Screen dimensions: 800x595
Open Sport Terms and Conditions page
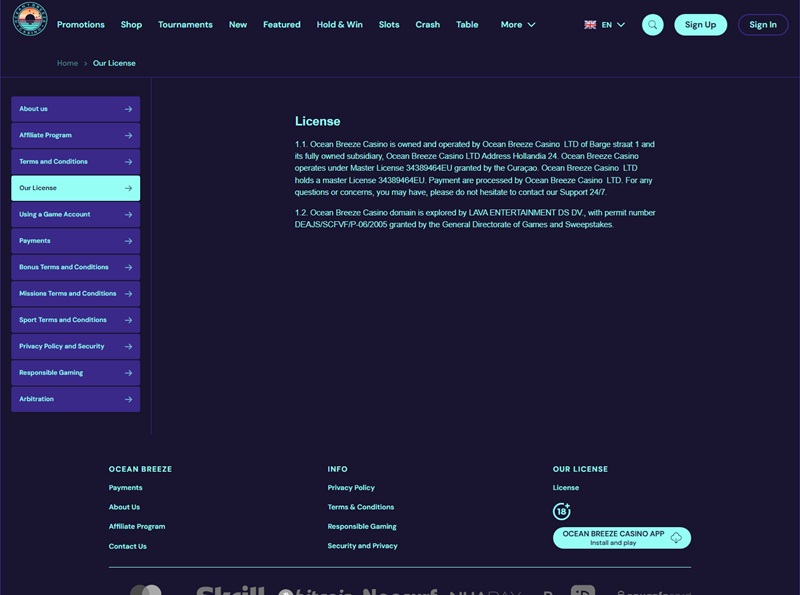tap(76, 320)
